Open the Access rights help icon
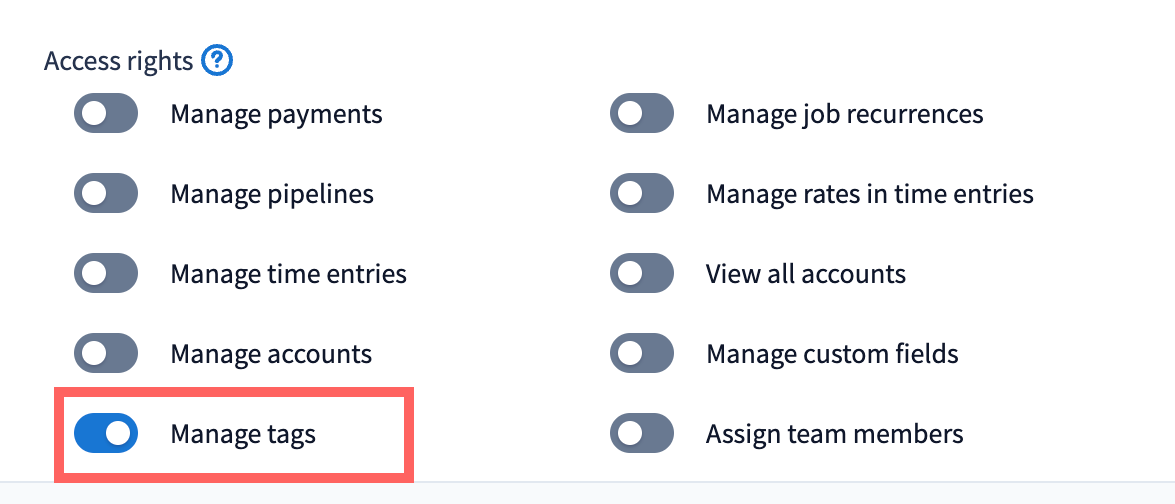This screenshot has height=504, width=1175. click(x=217, y=62)
